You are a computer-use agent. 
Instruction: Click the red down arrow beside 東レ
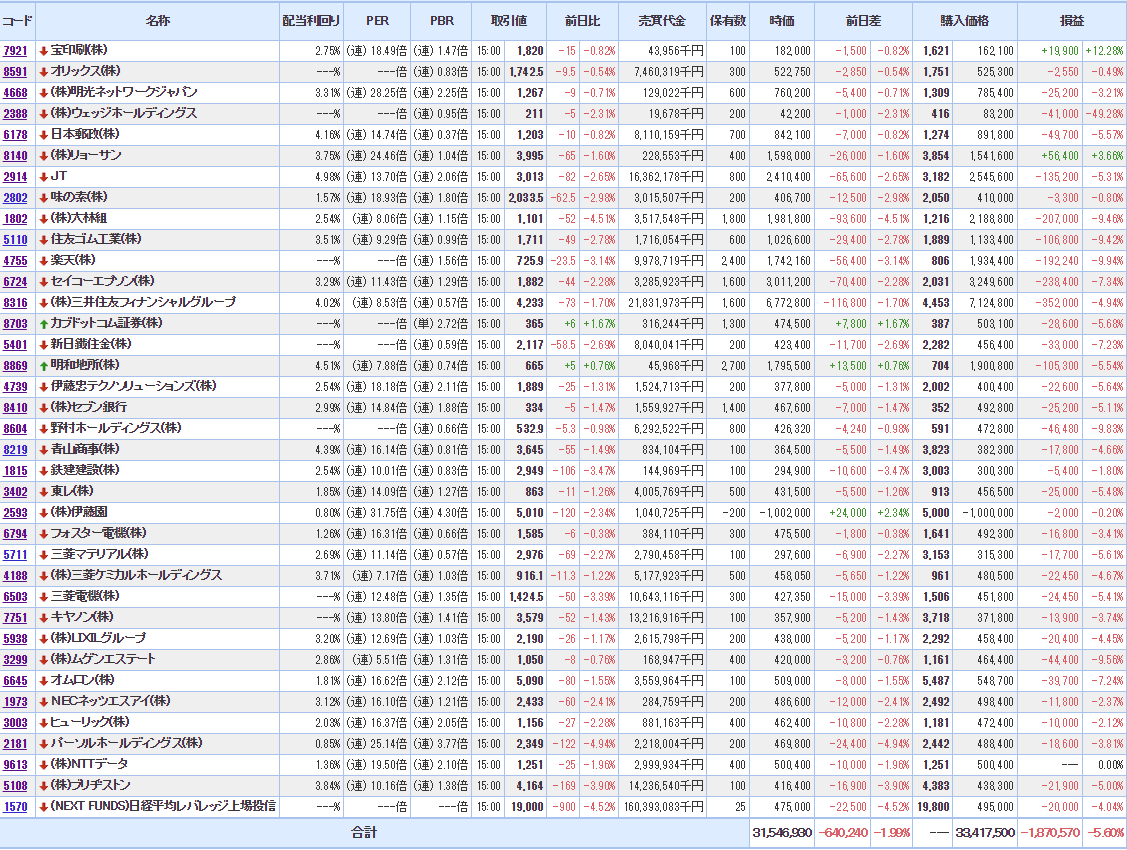(43, 491)
